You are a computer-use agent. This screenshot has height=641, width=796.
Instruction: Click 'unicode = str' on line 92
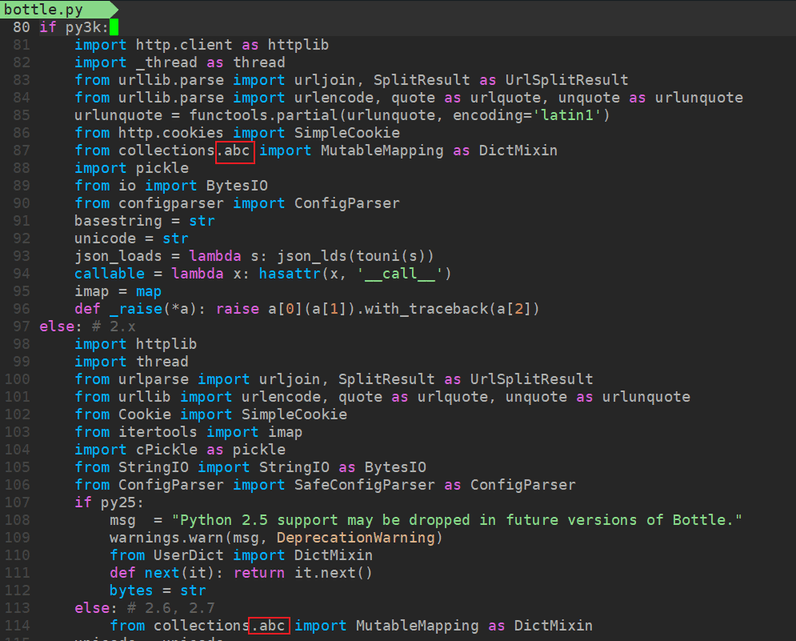coord(131,238)
